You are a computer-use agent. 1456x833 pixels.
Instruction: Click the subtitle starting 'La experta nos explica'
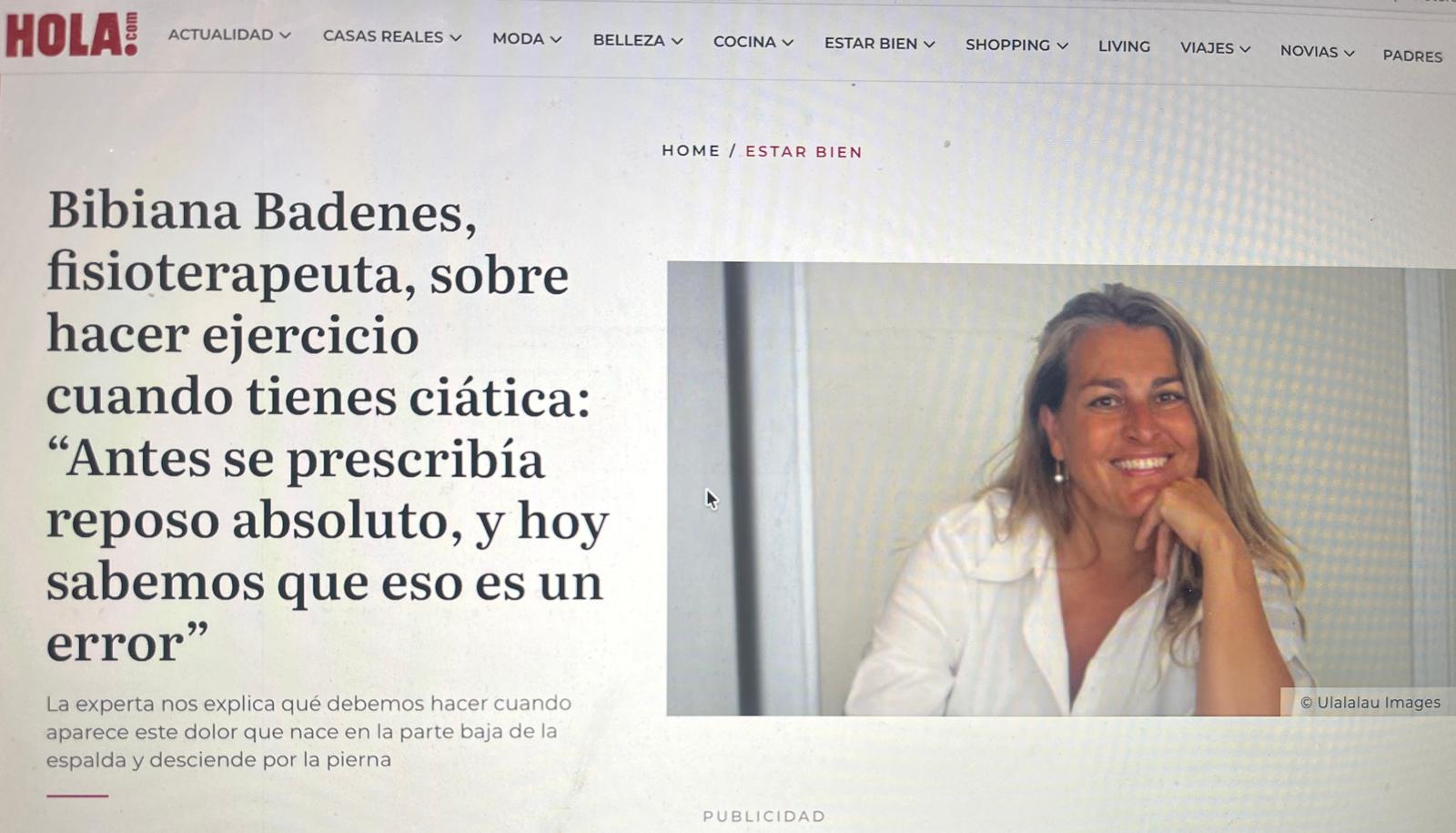coord(309,731)
